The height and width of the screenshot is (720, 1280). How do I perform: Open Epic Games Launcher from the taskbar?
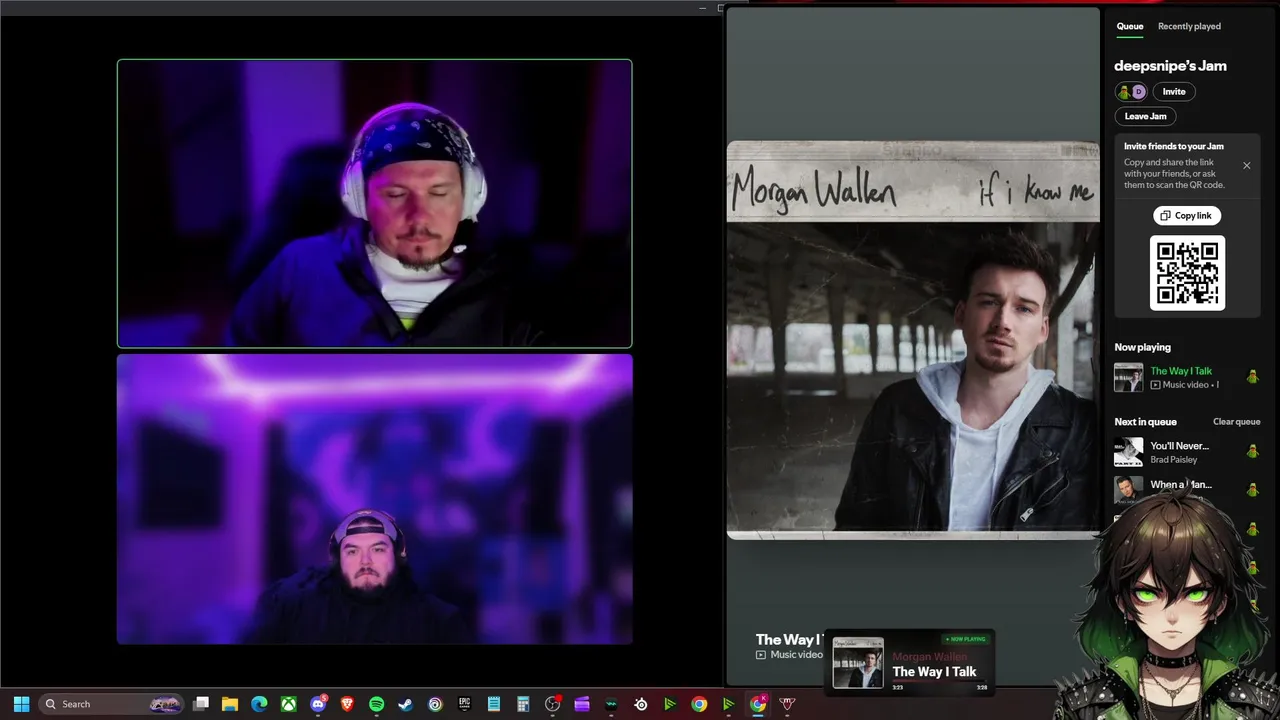click(464, 704)
